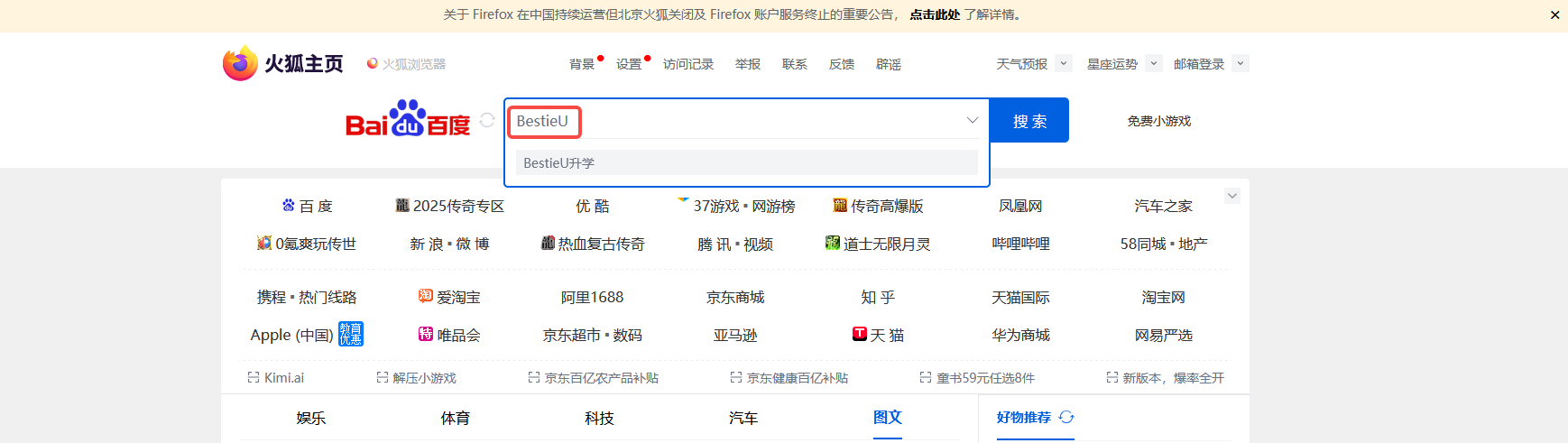Image resolution: width=1568 pixels, height=443 pixels.
Task: Open 天猫 link with red icon
Action: tap(878, 335)
